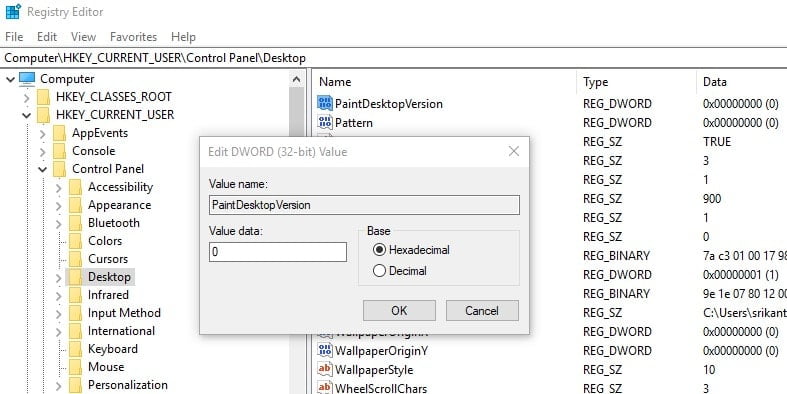Click the International folder icon
The height and width of the screenshot is (394, 787).
[76, 331]
